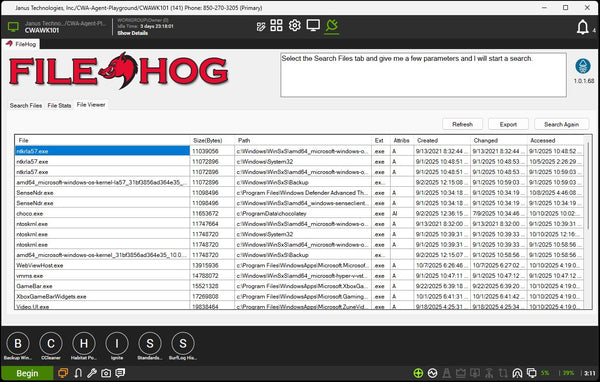Launch the Ignite circle I shortcut
Screen dimensions: 600x382
[117, 344]
